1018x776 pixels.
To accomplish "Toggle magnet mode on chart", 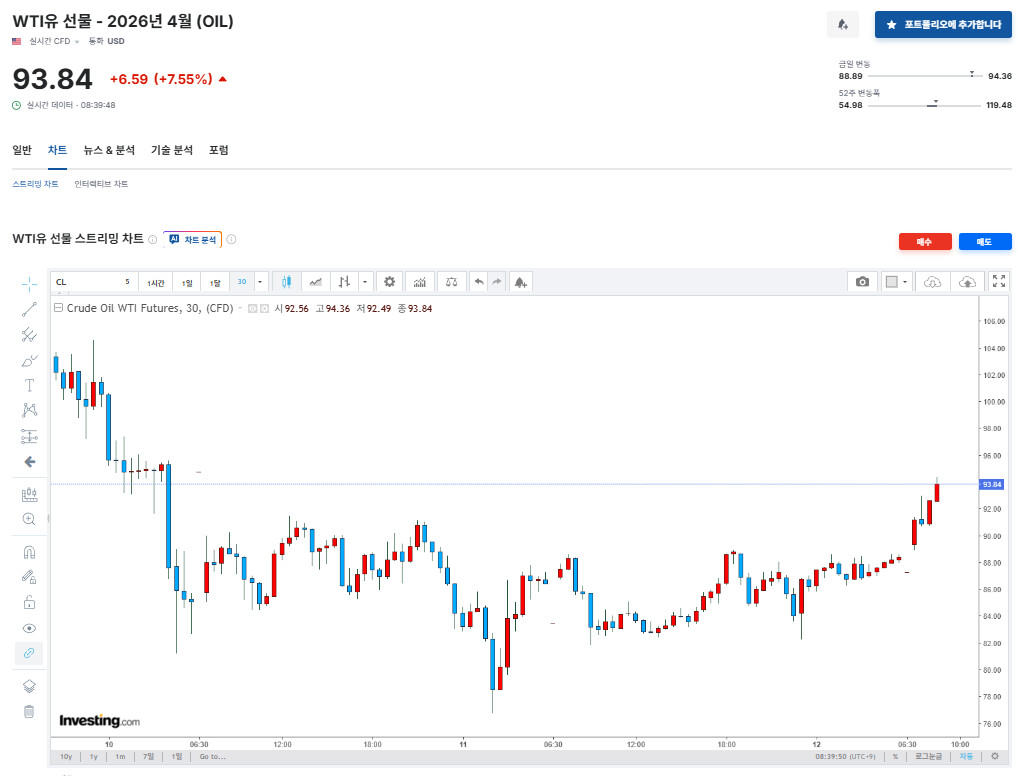I will point(29,552).
